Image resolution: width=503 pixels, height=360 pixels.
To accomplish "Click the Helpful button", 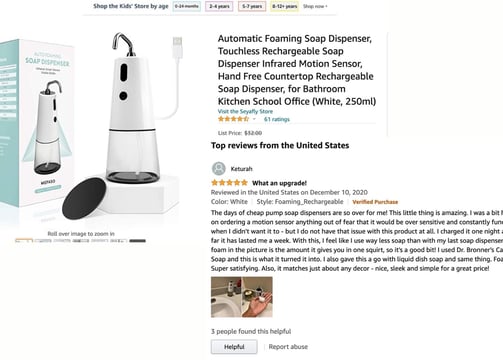I will 234,347.
